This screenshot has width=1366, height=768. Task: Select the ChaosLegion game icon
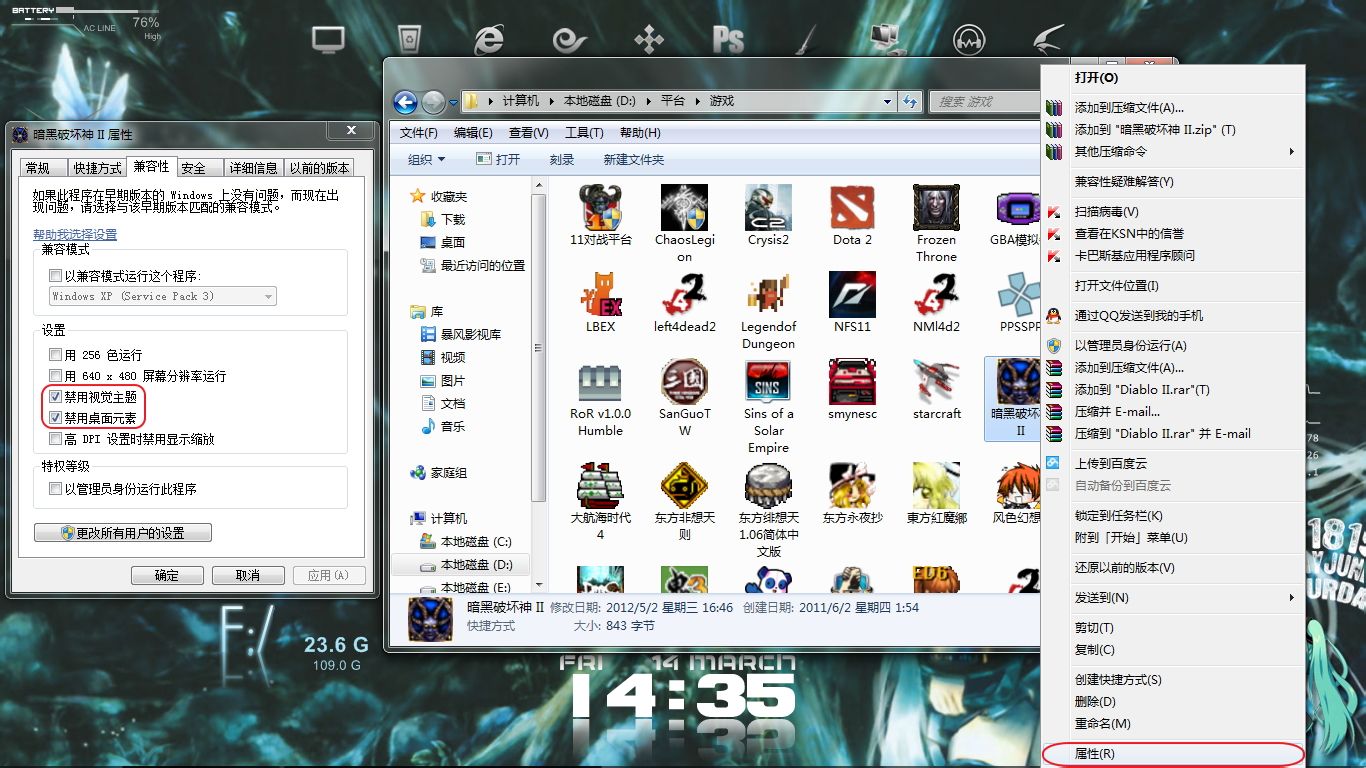click(x=685, y=208)
